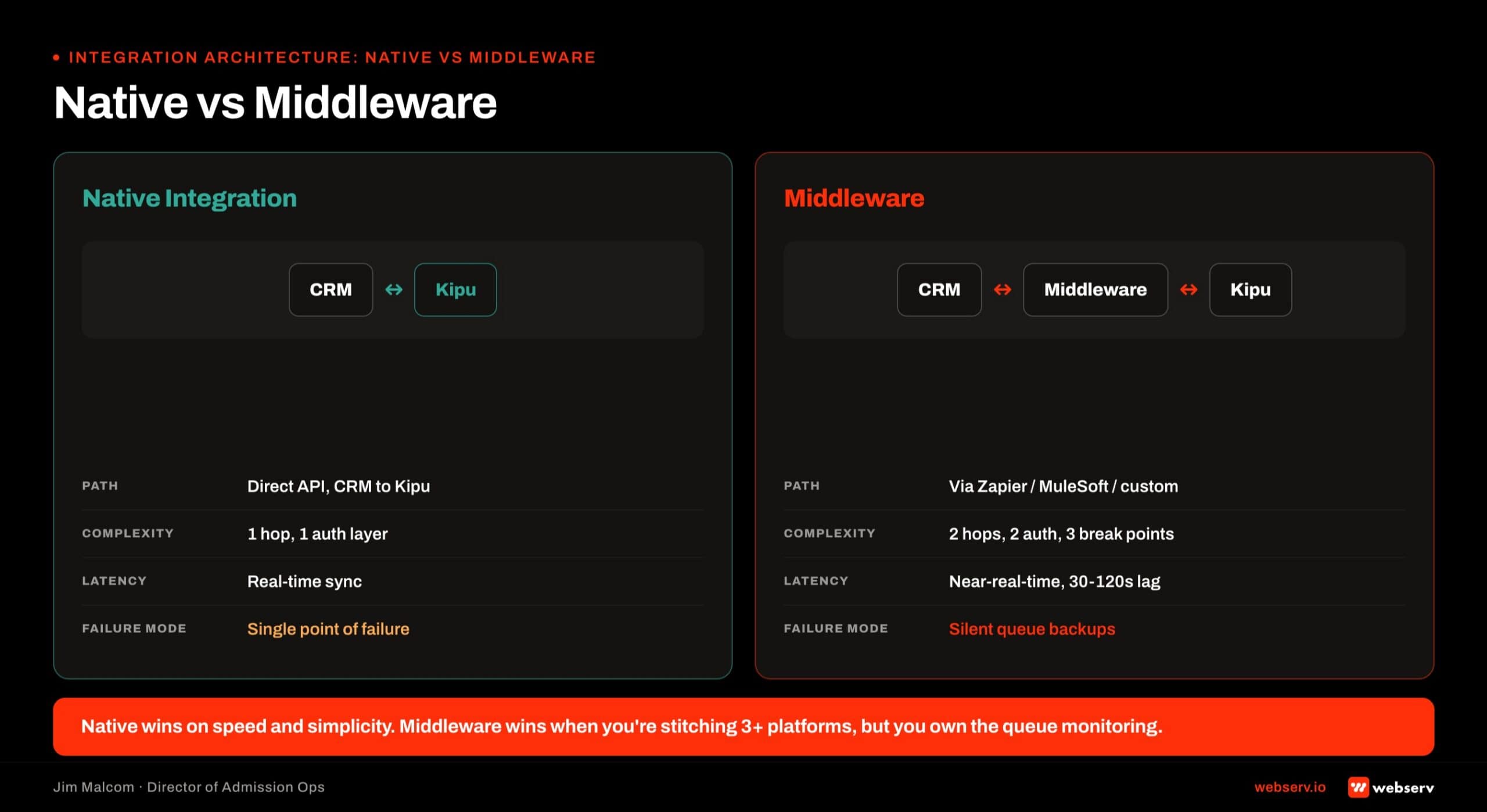The height and width of the screenshot is (812, 1487).
Task: Click the 'Native vs Middleware' slide title
Action: pyautogui.click(x=275, y=102)
